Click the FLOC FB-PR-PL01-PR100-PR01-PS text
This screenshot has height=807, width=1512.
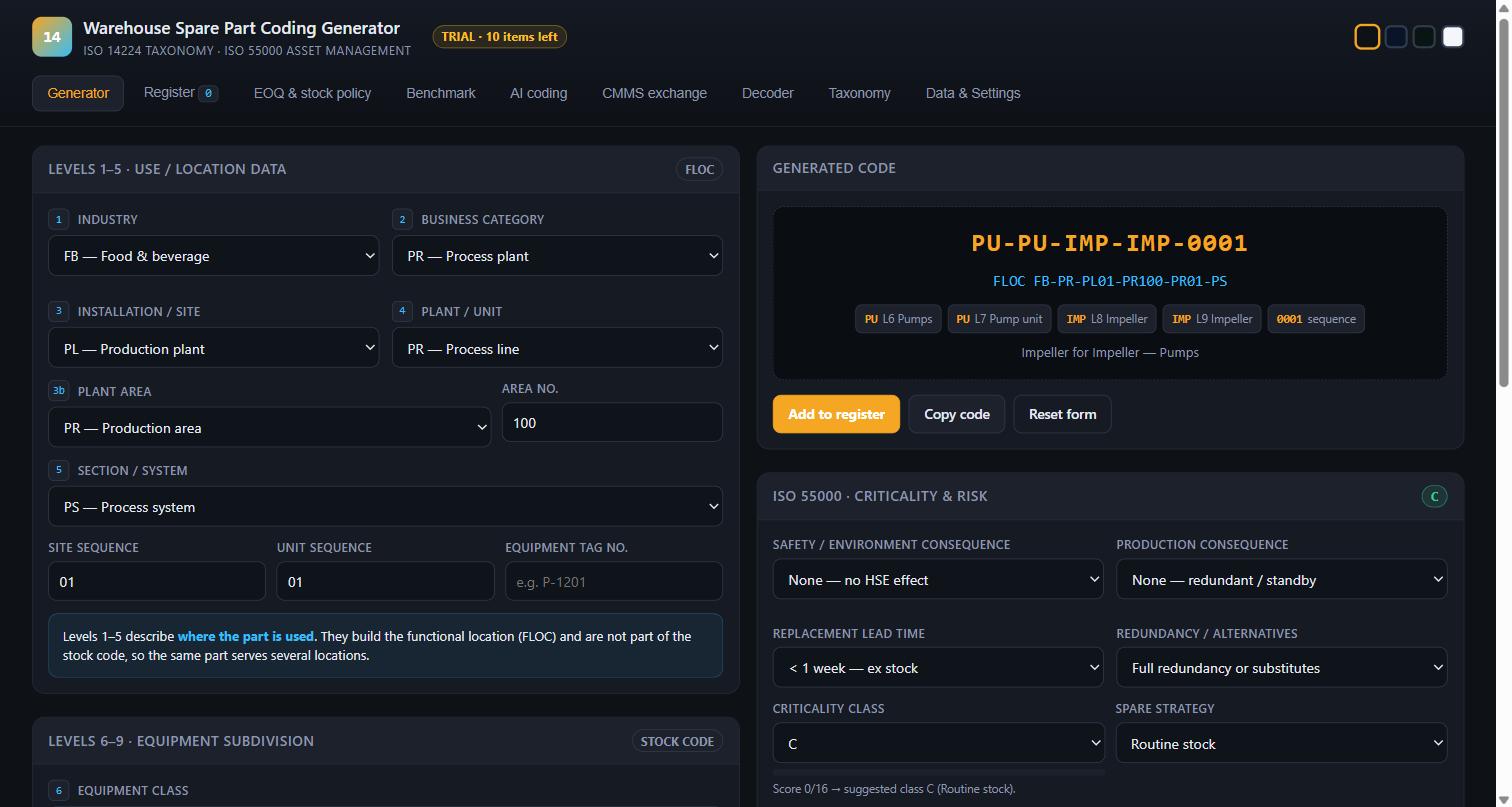pos(1110,281)
